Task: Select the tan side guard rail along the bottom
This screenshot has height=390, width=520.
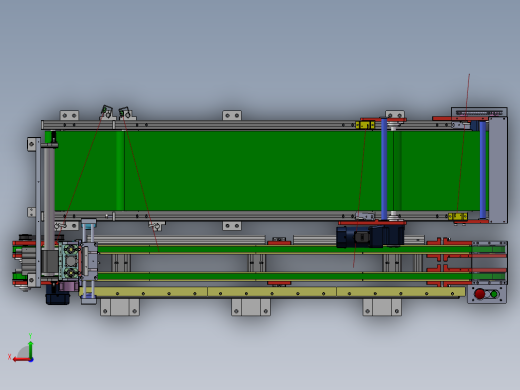Action: pos(273,292)
